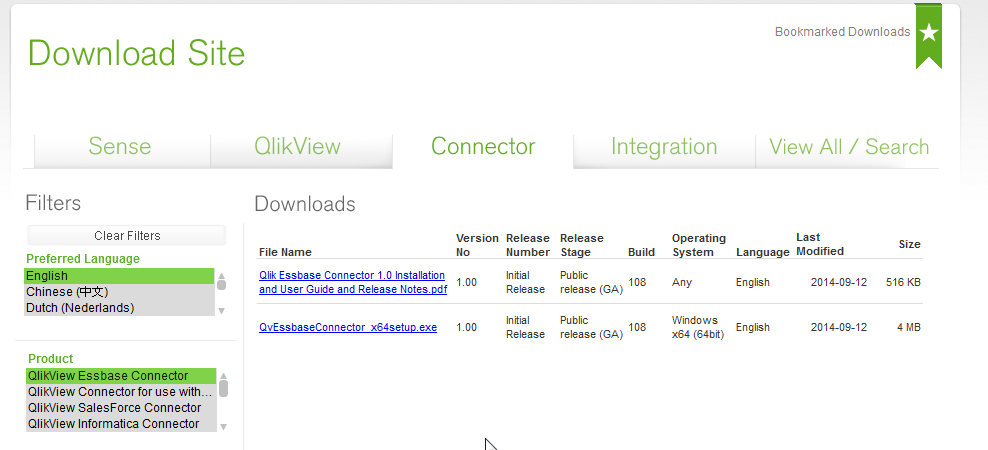This screenshot has width=988, height=450.
Task: Select QlikView SalesForce Connector product
Action: click(121, 408)
